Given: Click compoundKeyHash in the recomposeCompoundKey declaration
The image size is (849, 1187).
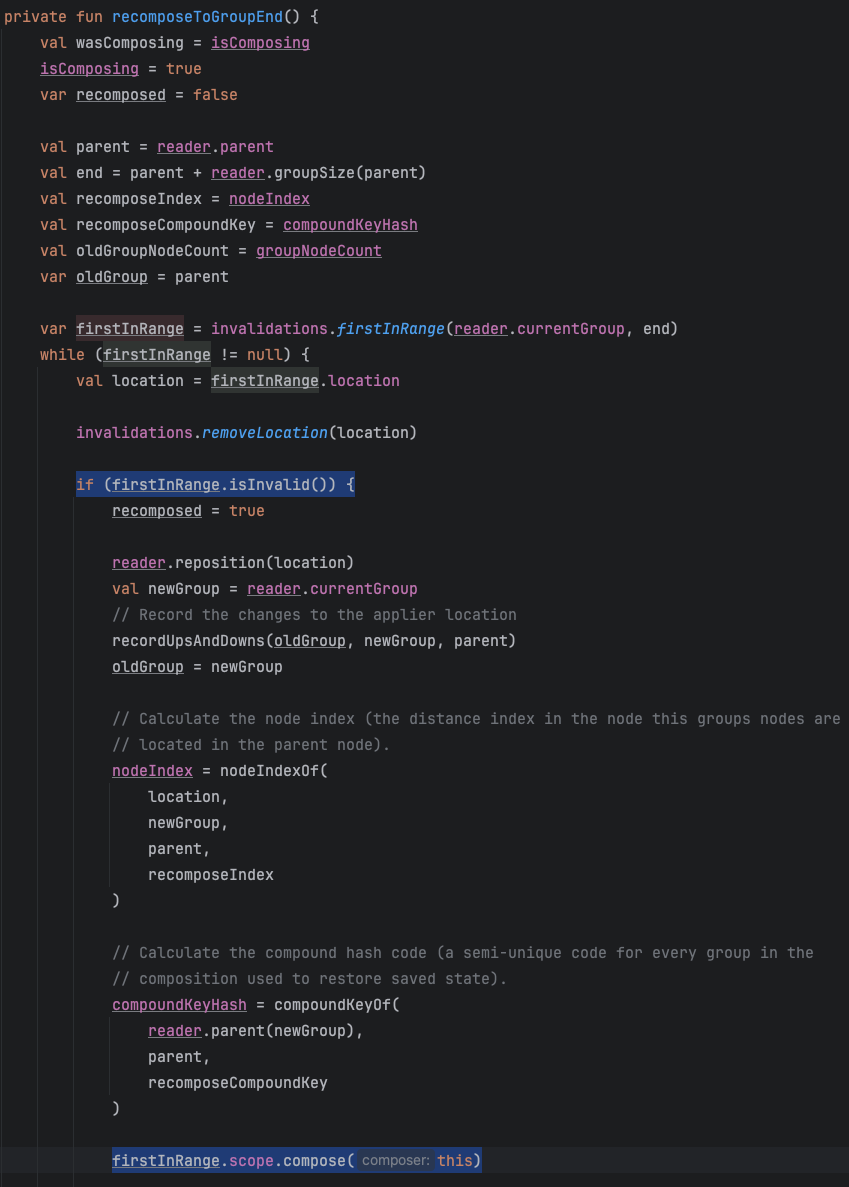Looking at the screenshot, I should (350, 225).
